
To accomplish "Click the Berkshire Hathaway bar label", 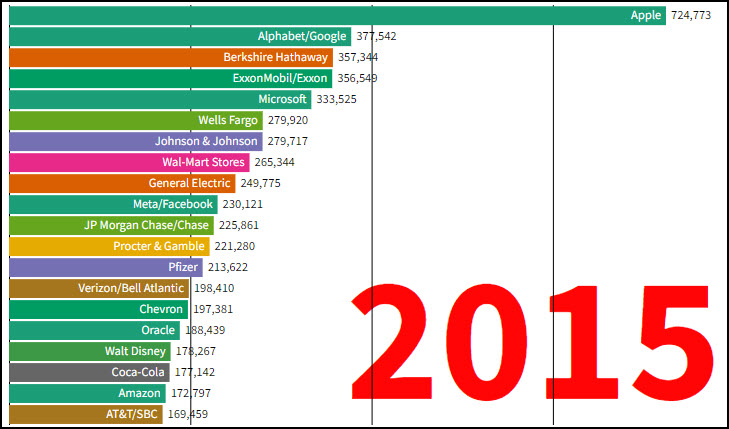I will pos(275,57).
